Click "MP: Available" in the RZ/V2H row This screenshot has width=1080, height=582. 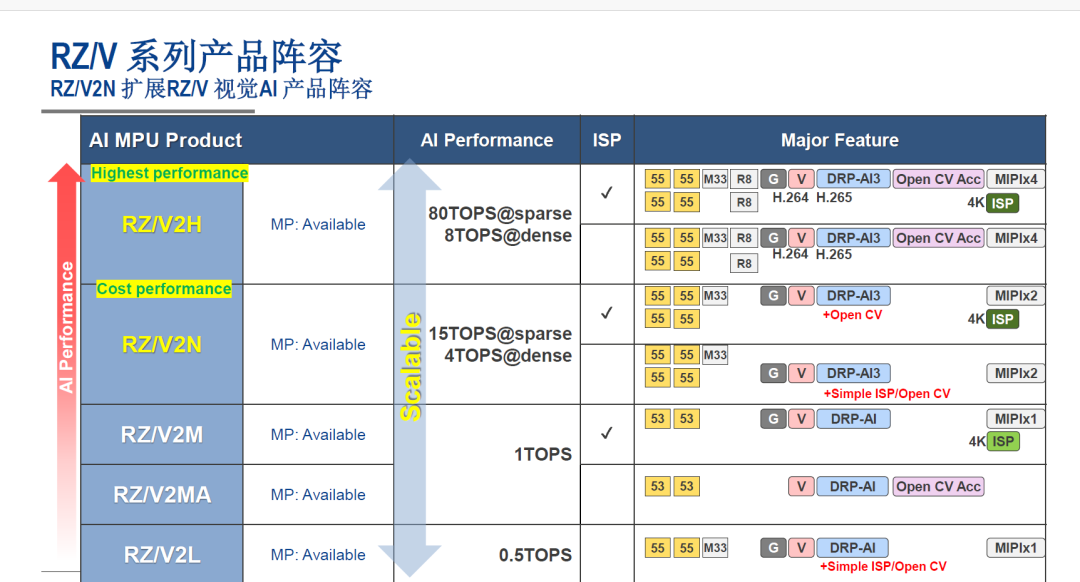[318, 225]
